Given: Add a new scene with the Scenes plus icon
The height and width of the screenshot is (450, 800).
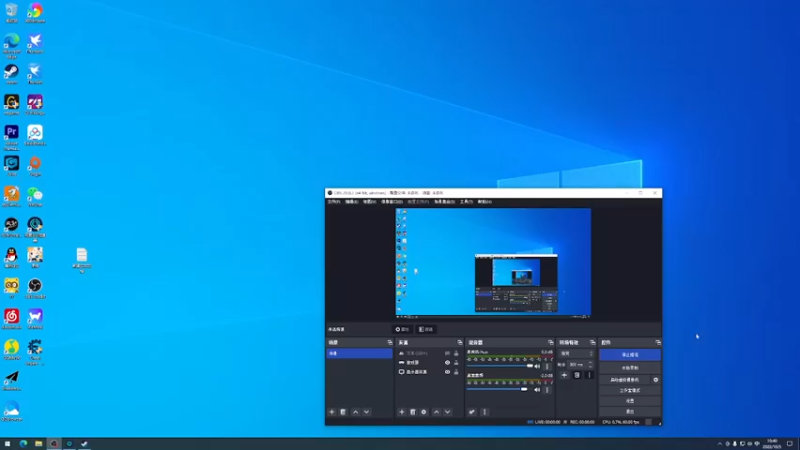Looking at the screenshot, I should click(x=332, y=412).
